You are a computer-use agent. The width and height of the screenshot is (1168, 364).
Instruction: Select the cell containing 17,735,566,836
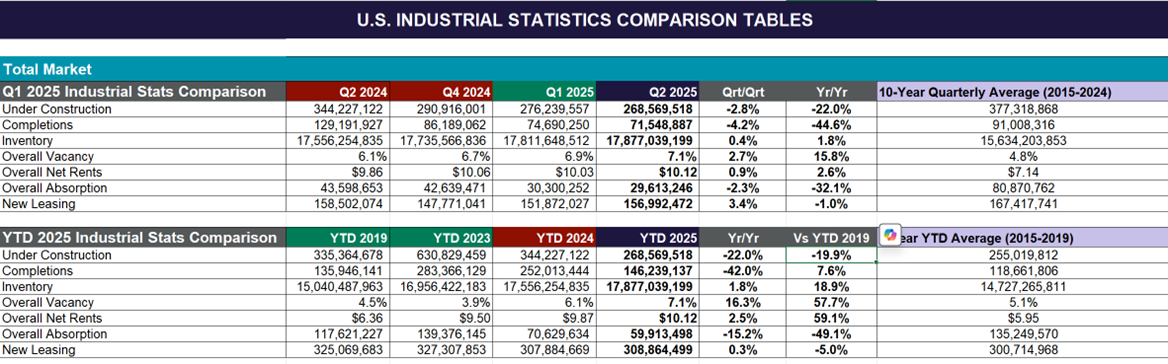click(441, 140)
